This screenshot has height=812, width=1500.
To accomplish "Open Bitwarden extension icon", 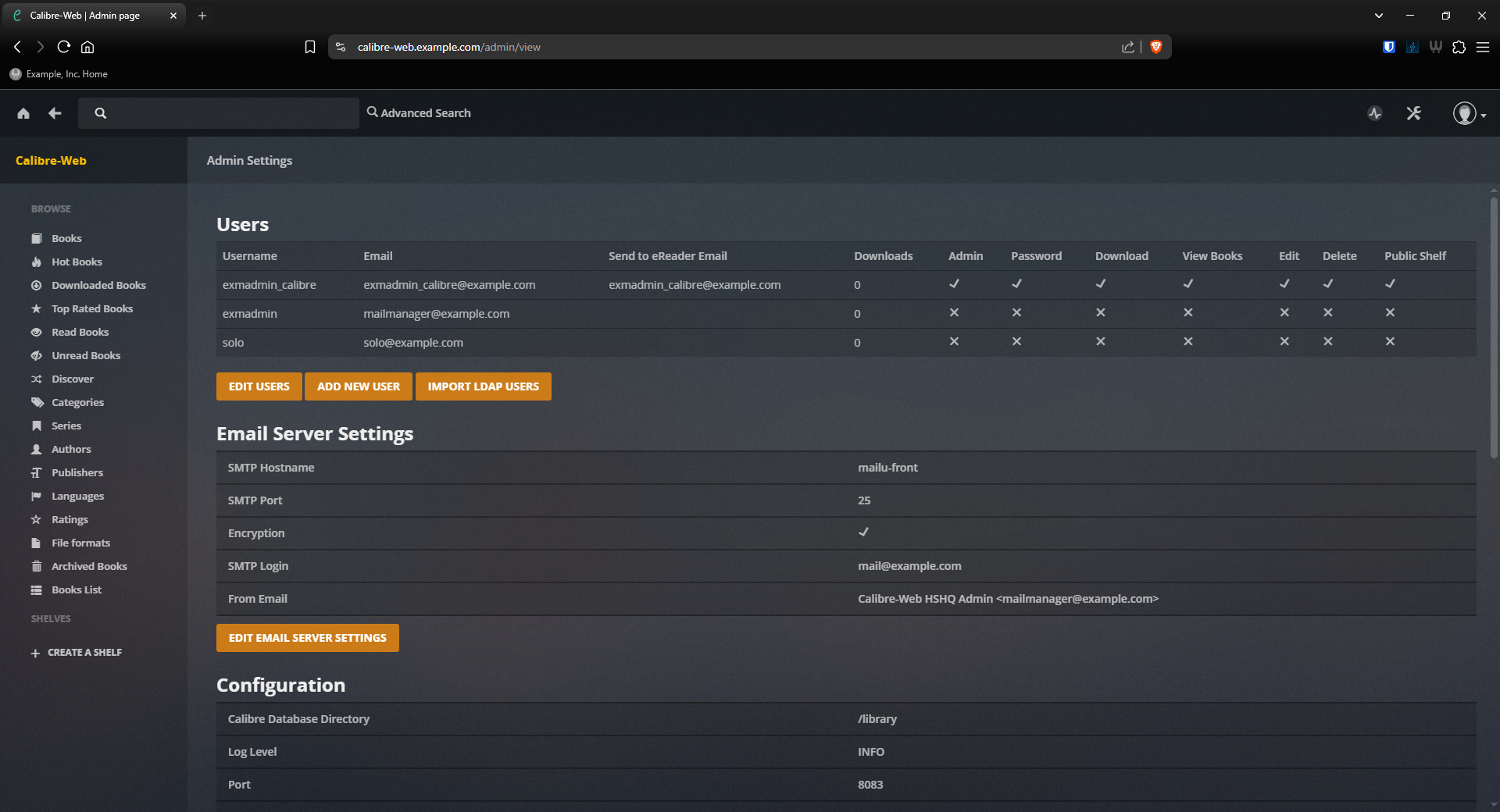I will pos(1389,47).
